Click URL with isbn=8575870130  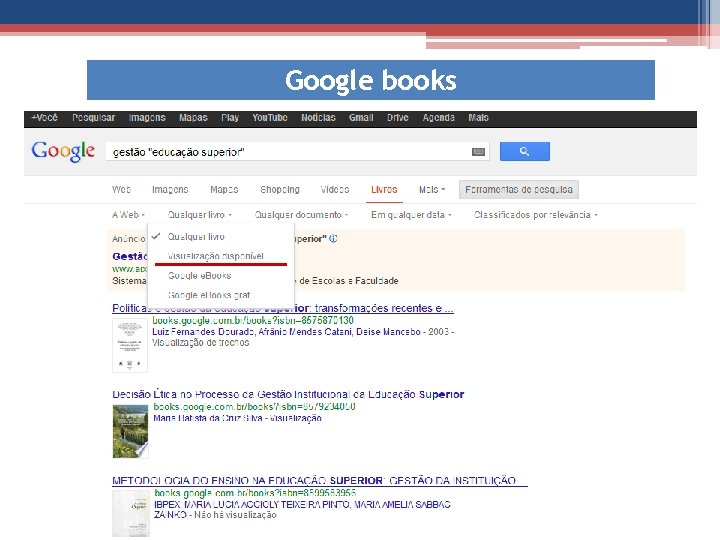click(253, 320)
